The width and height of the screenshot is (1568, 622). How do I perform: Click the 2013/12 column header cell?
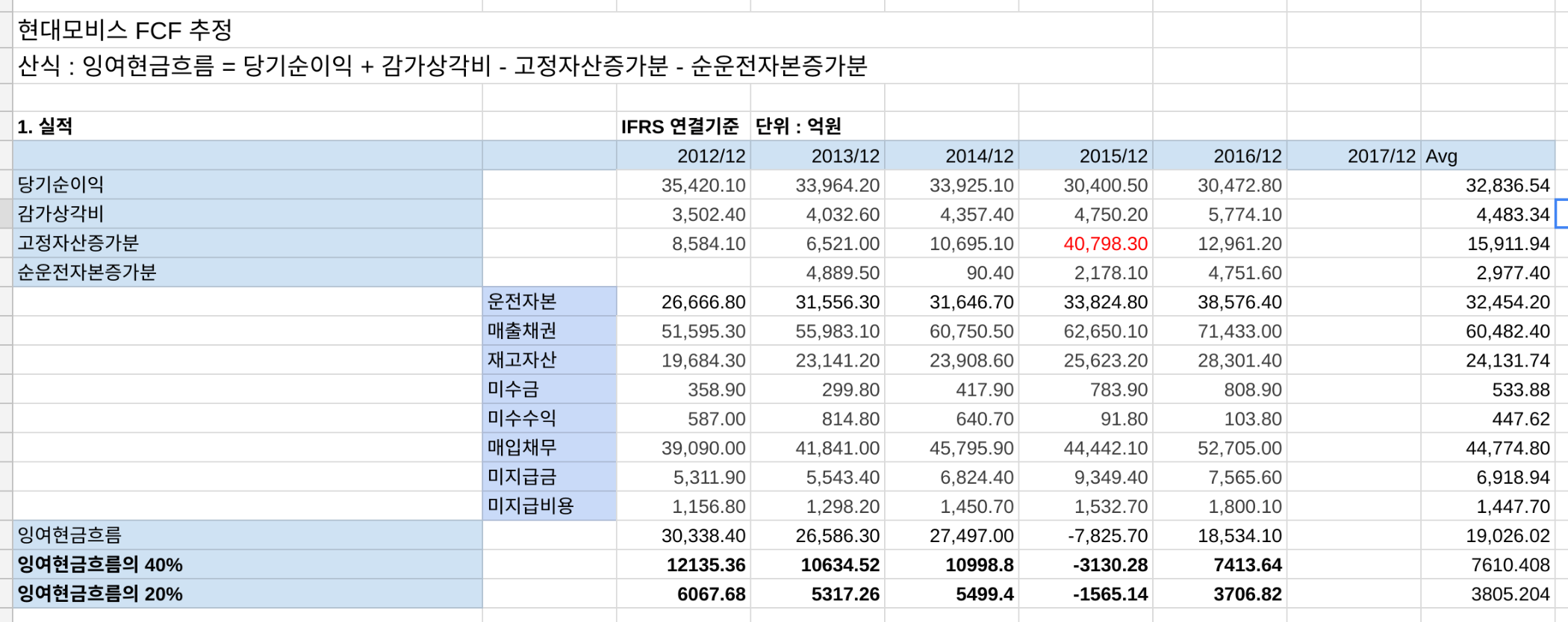[x=818, y=156]
